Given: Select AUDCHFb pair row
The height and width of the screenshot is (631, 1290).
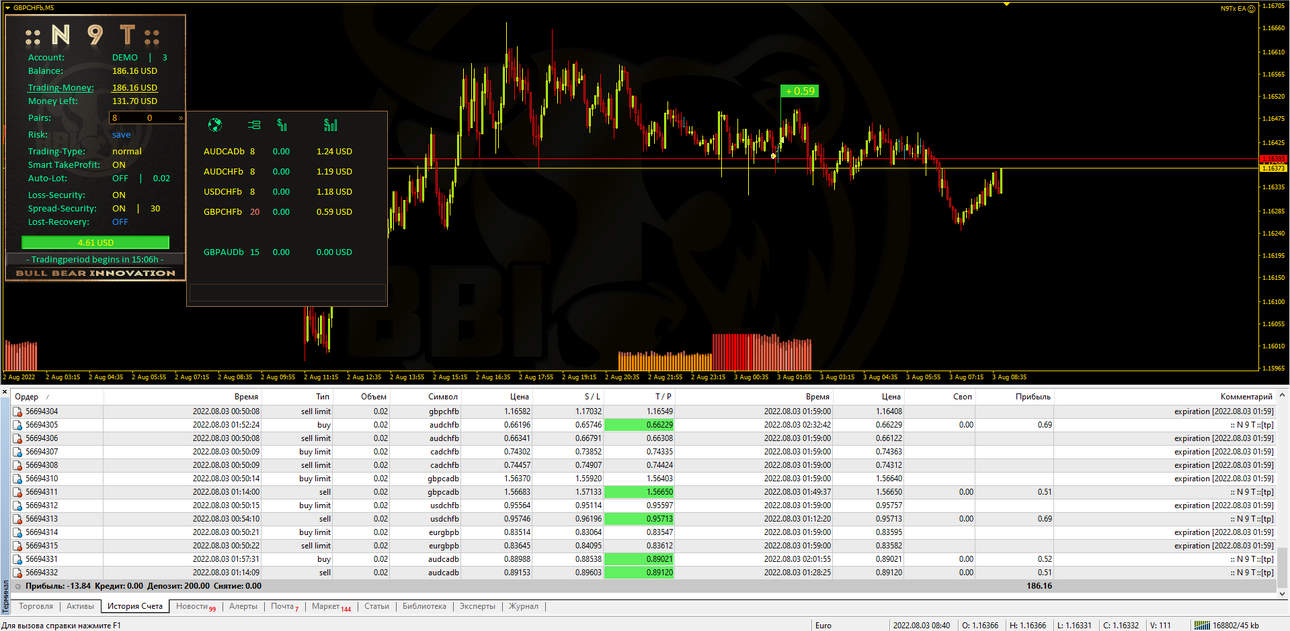Looking at the screenshot, I should [x=278, y=172].
